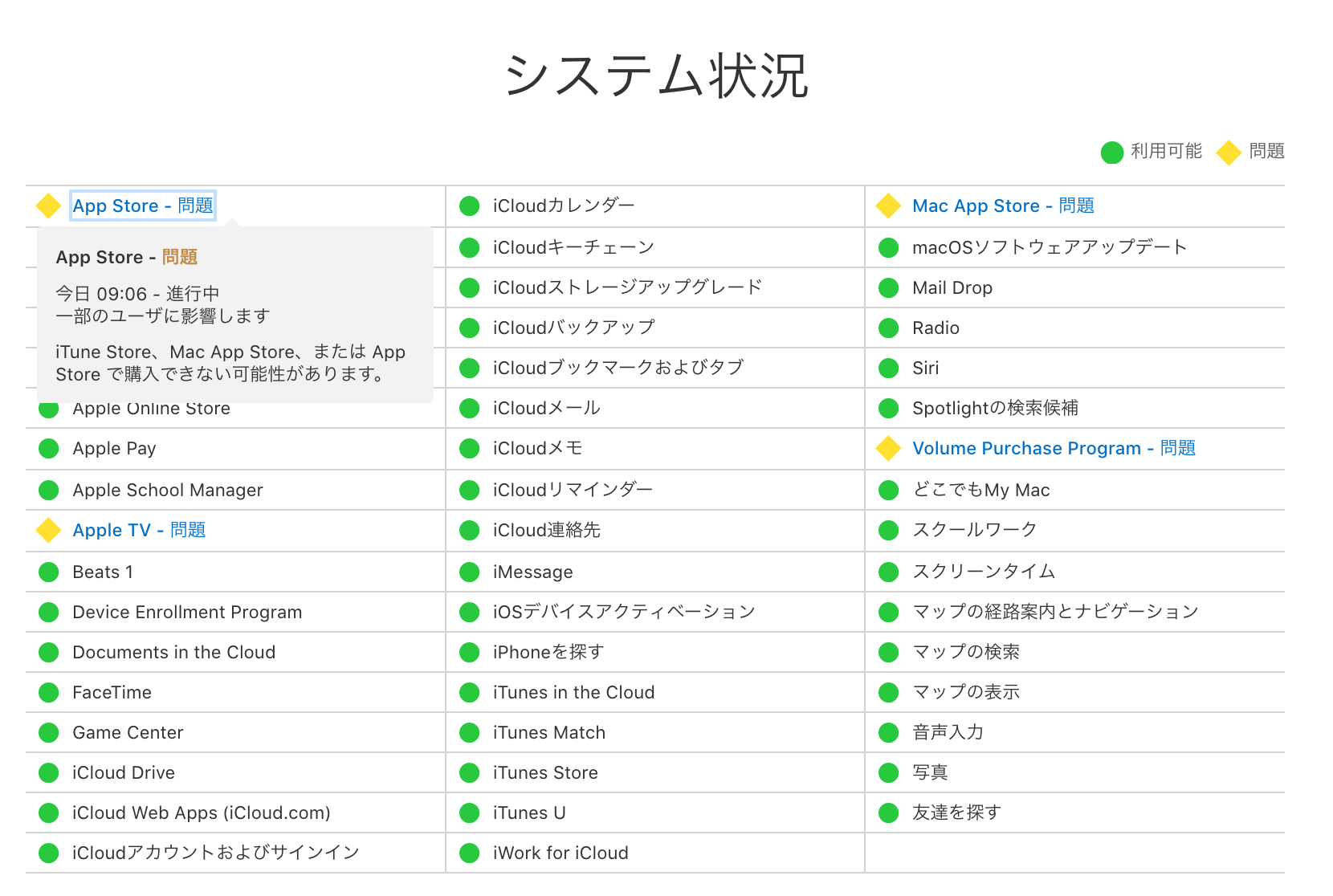Viewport: 1333px width, 896px height.
Task: Click iCloudアカウントおよびサインイン text
Action: pyautogui.click(x=216, y=853)
